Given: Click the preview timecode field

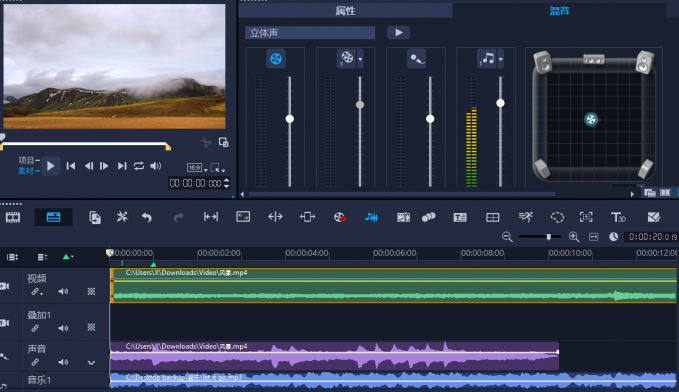Looking at the screenshot, I should pyautogui.click(x=195, y=183).
